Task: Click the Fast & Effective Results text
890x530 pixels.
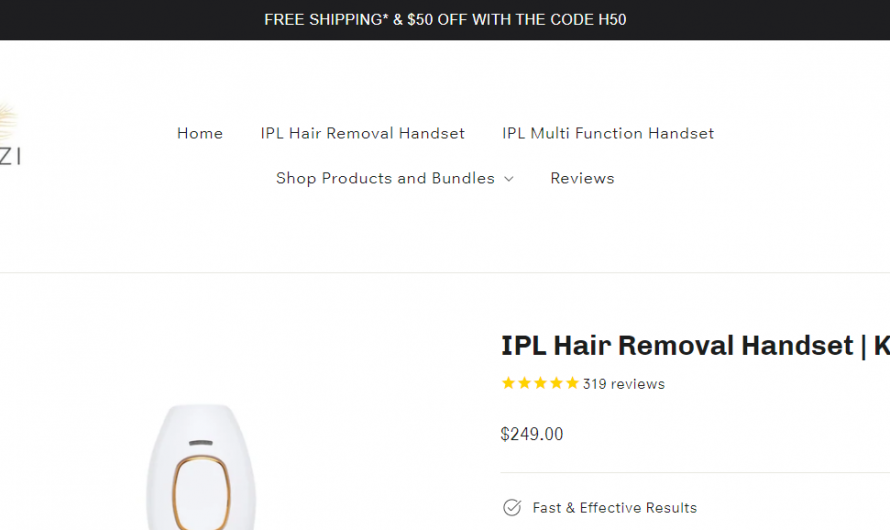Action: [615, 508]
